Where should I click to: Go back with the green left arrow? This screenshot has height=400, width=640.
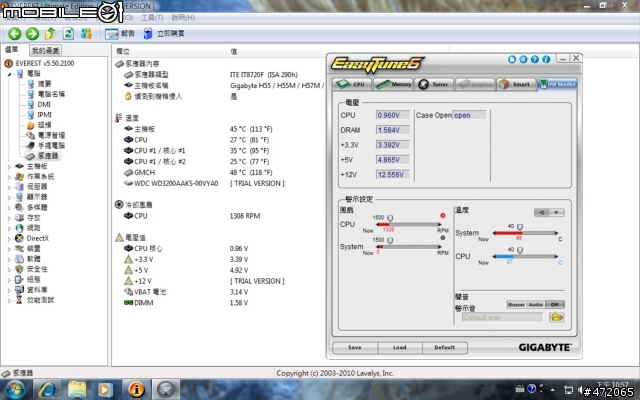click(x=15, y=33)
